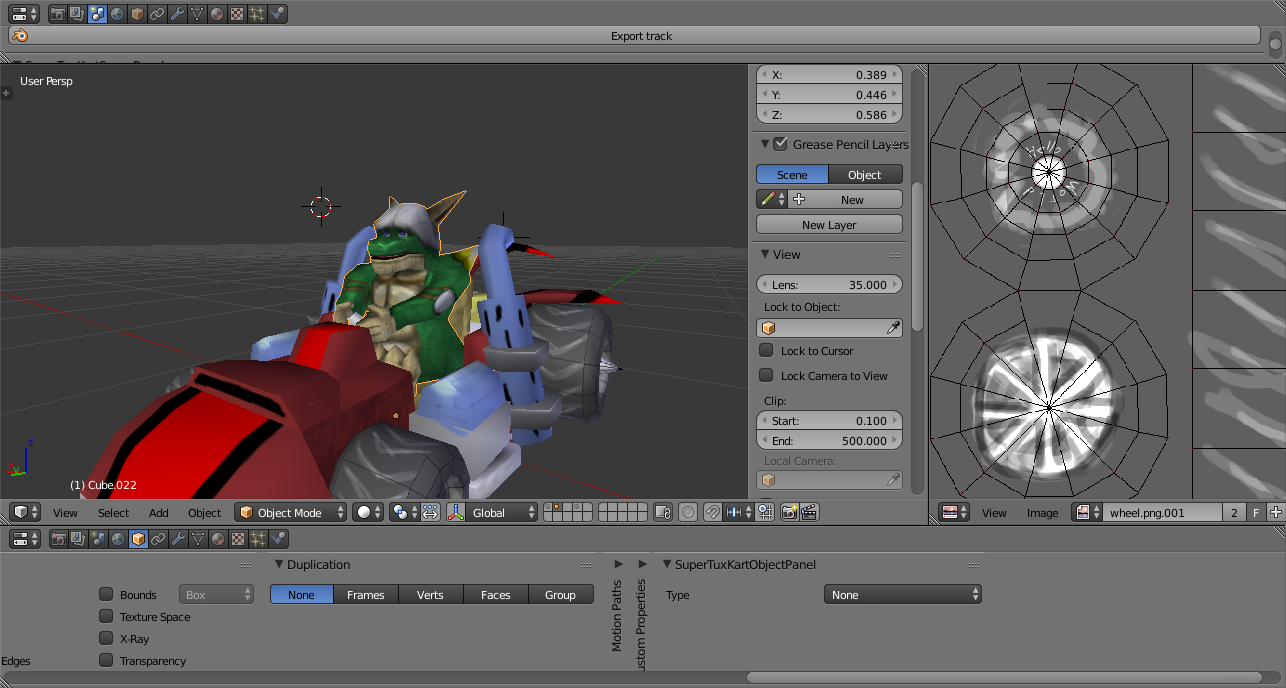Viewport: 1286px width, 688px height.
Task: Click the Modifiers wrench icon in bottom properties header
Action: click(x=177, y=539)
